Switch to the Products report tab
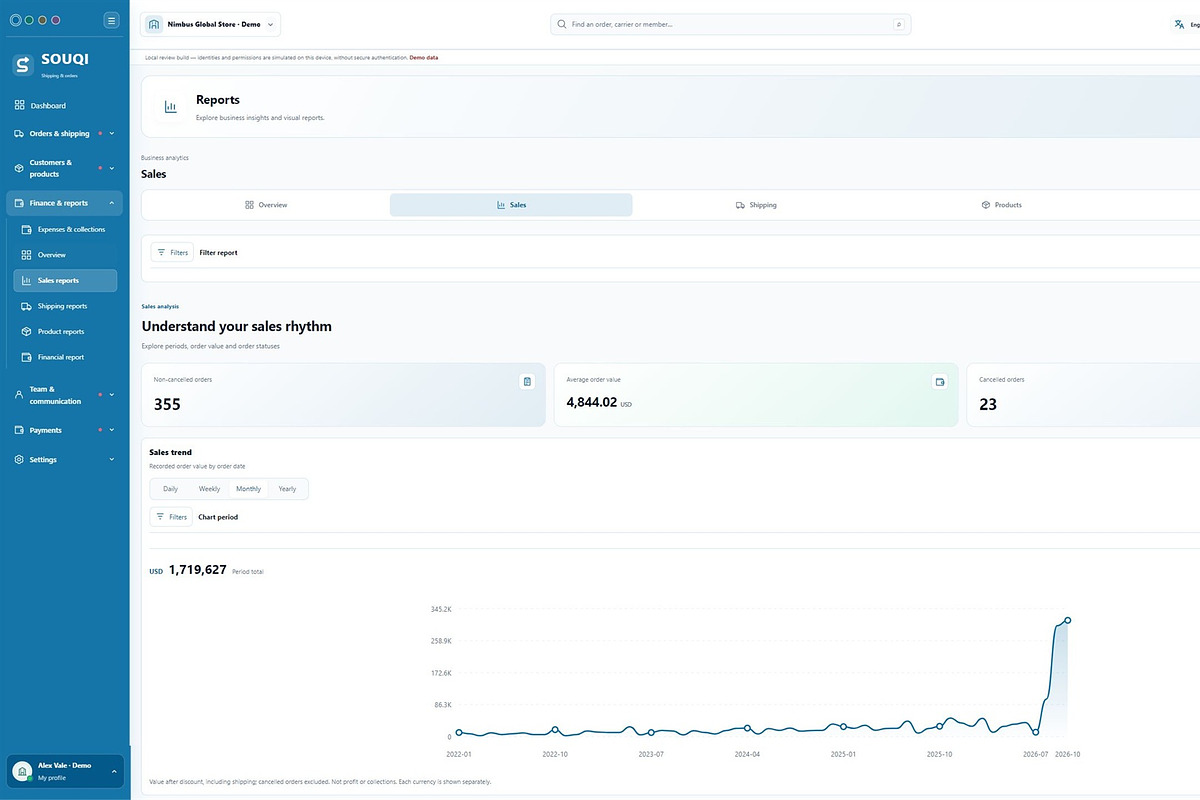Image resolution: width=1200 pixels, height=800 pixels. [1001, 205]
